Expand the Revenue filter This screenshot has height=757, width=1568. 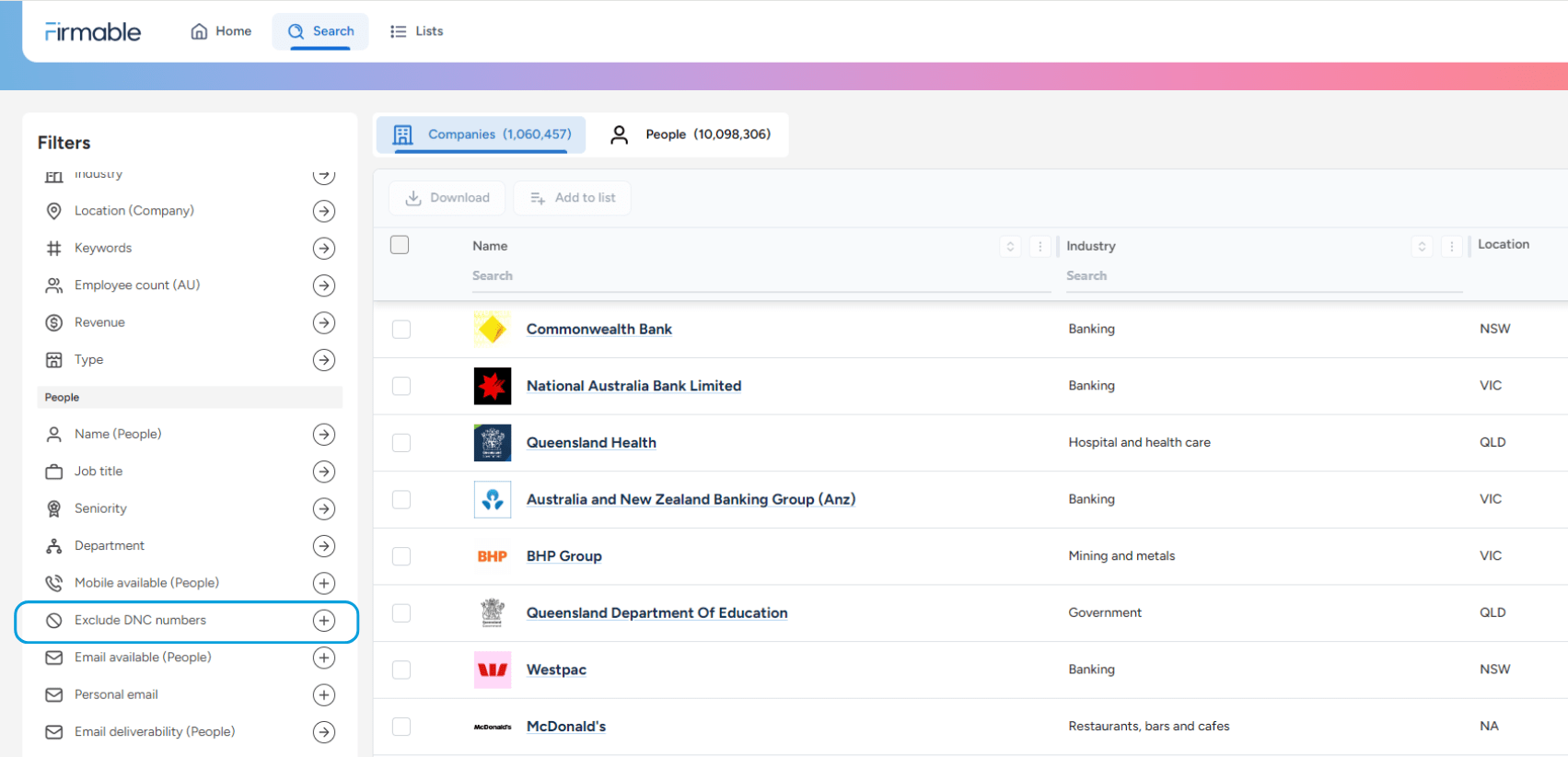click(x=324, y=323)
